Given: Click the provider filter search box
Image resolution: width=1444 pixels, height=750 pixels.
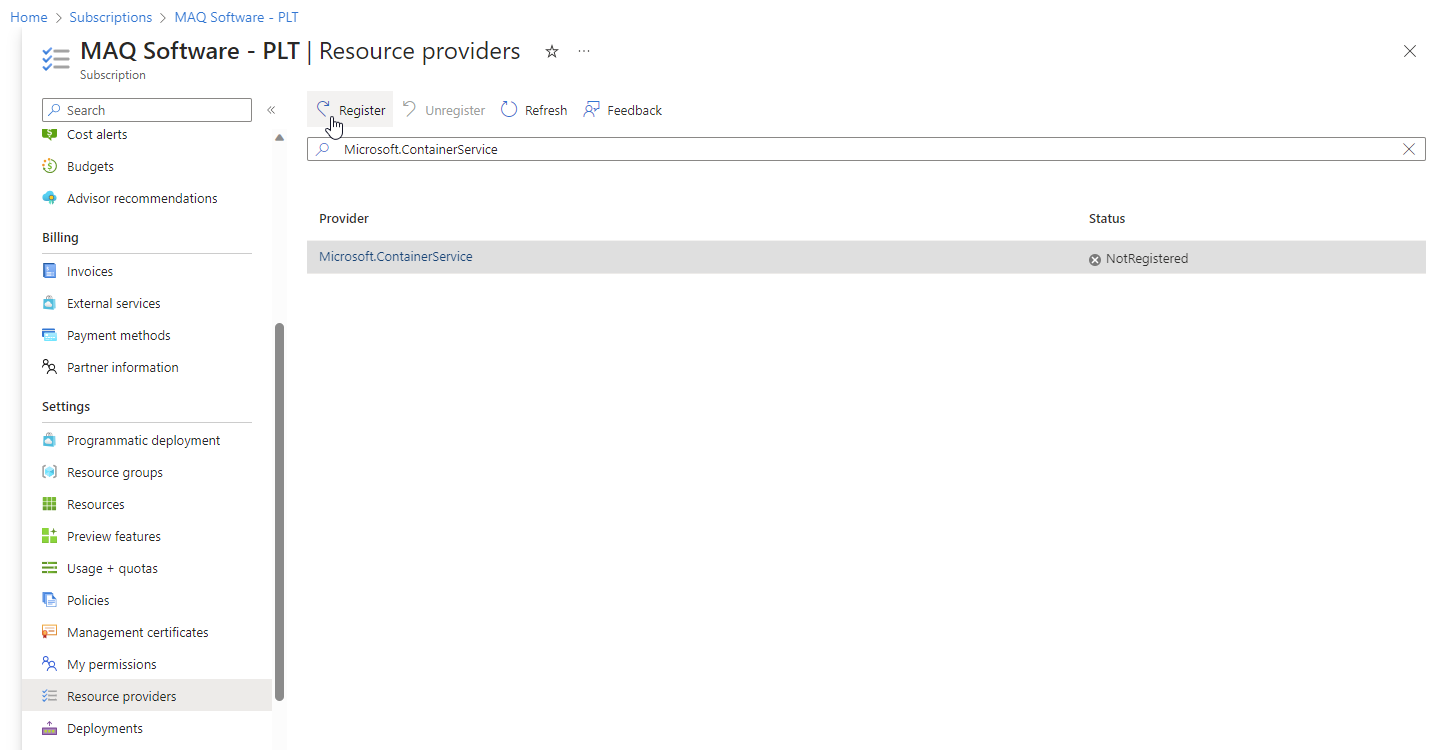Looking at the screenshot, I should 860,149.
